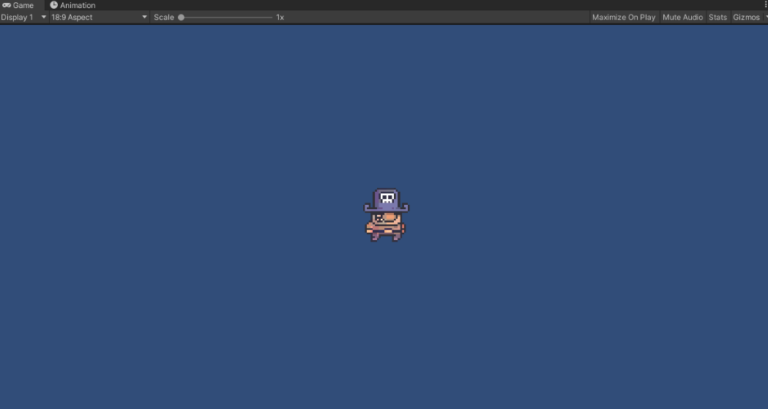Click the 1x scale value
The width and height of the screenshot is (768, 409).
tap(280, 17)
